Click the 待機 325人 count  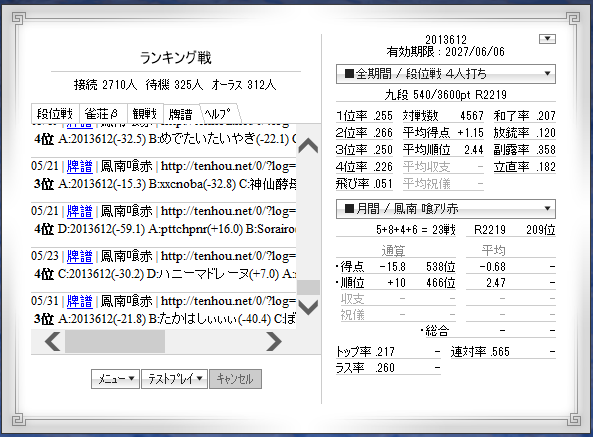[174, 85]
